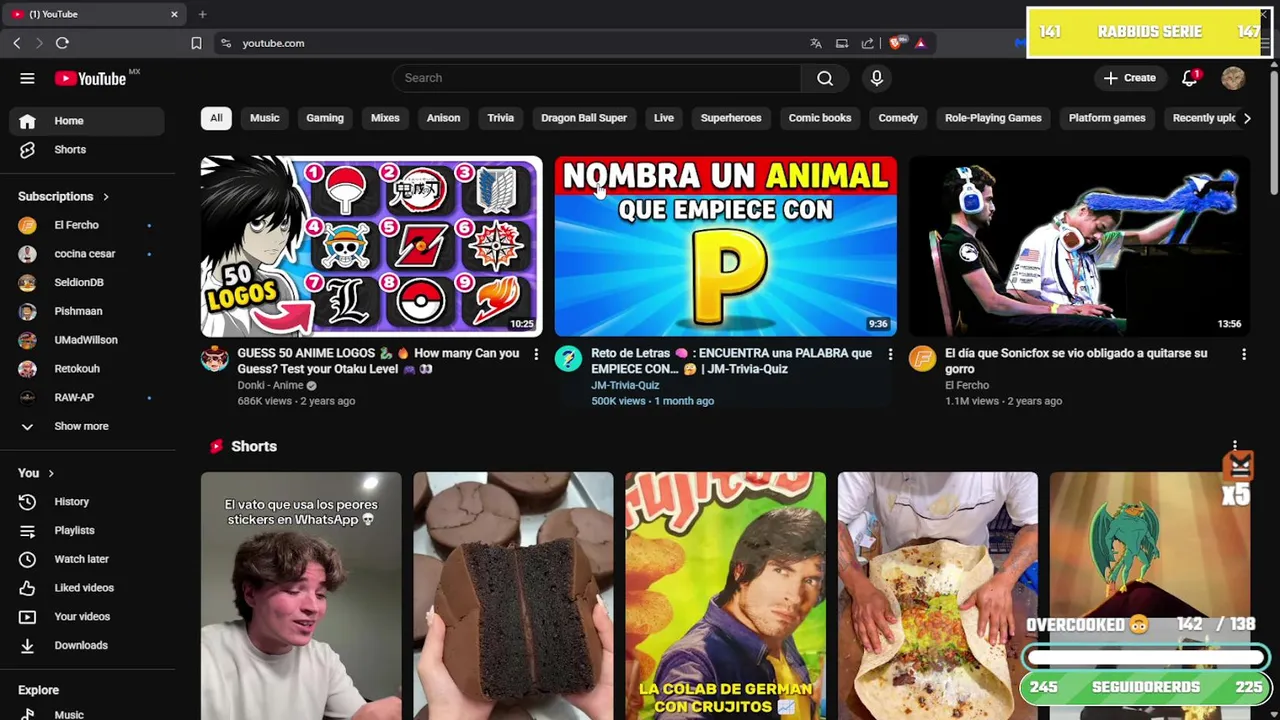The width and height of the screenshot is (1280, 720).
Task: Expand Subscriptions section chevron
Action: (x=105, y=197)
